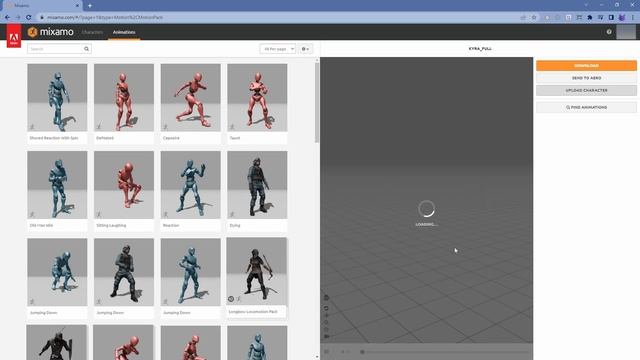Click the KYRA_FULL character title
This screenshot has height=360, width=640.
[480, 49]
